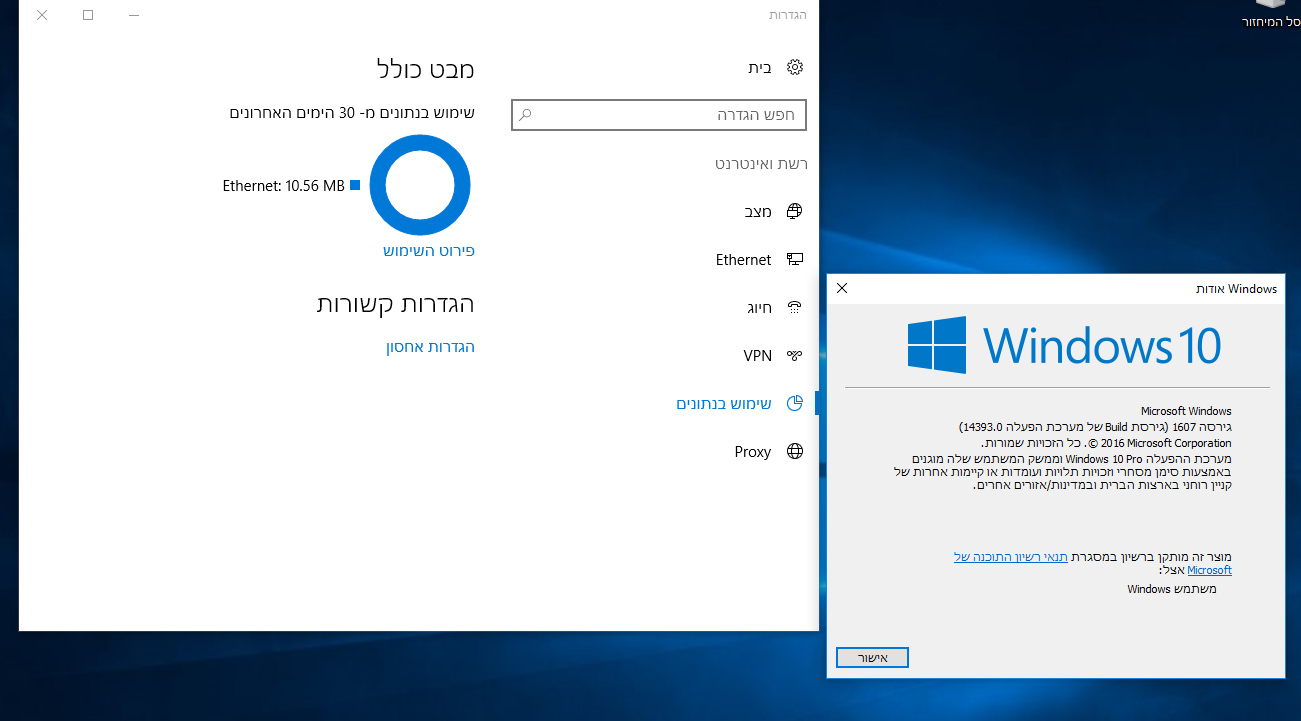Close the About Windows dialog

pyautogui.click(x=842, y=288)
